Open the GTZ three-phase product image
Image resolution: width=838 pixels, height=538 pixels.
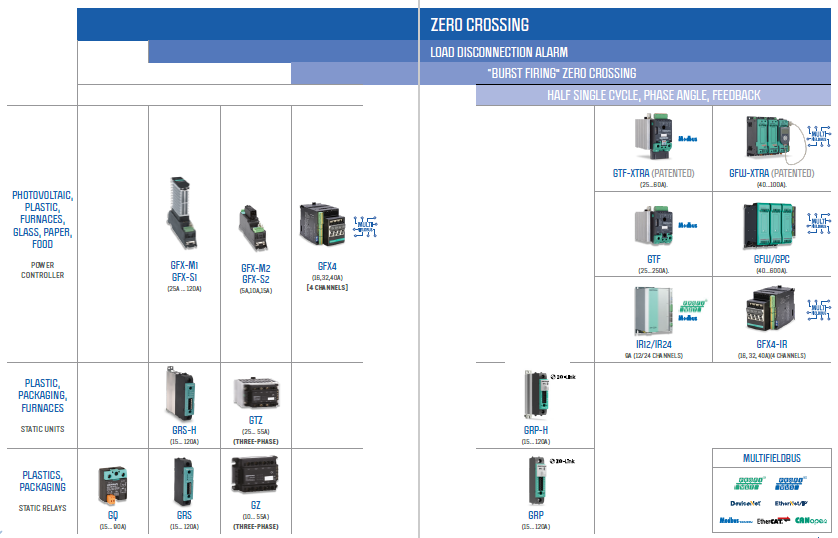click(256, 393)
